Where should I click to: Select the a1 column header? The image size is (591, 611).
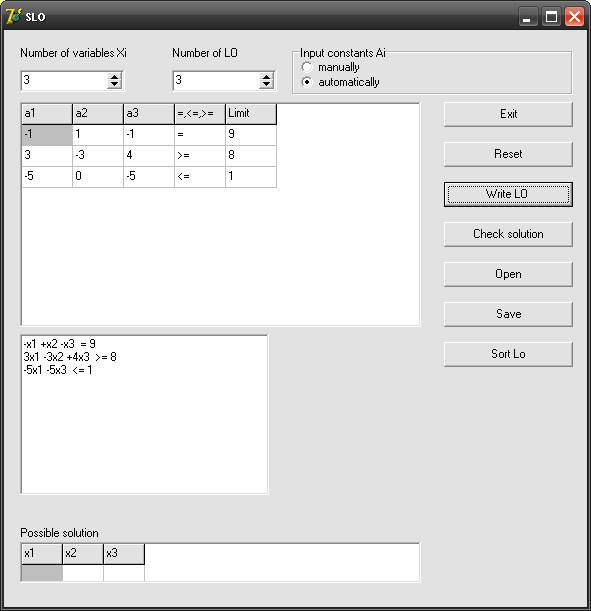coord(47,114)
